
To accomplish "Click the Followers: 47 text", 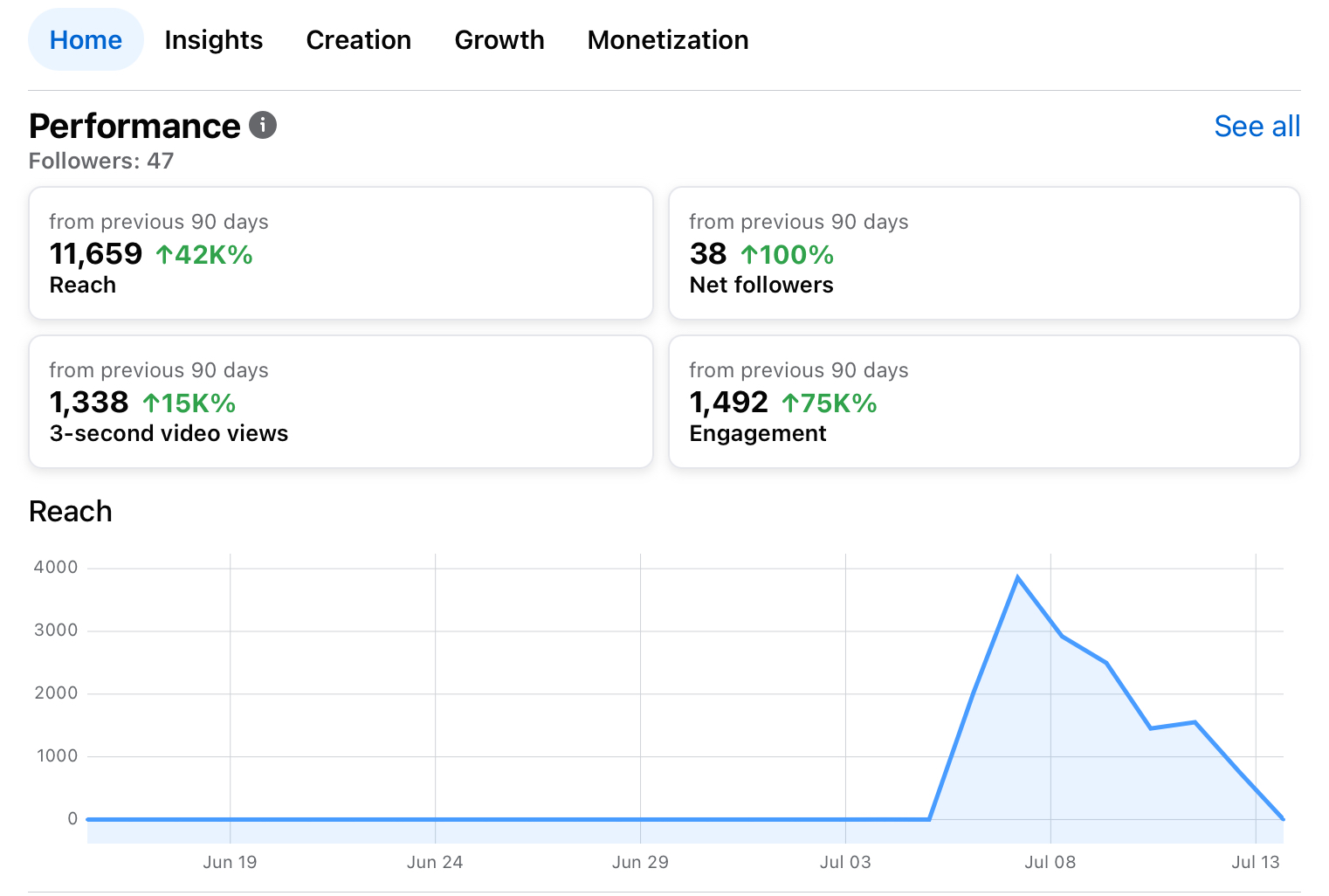I will tap(101, 161).
